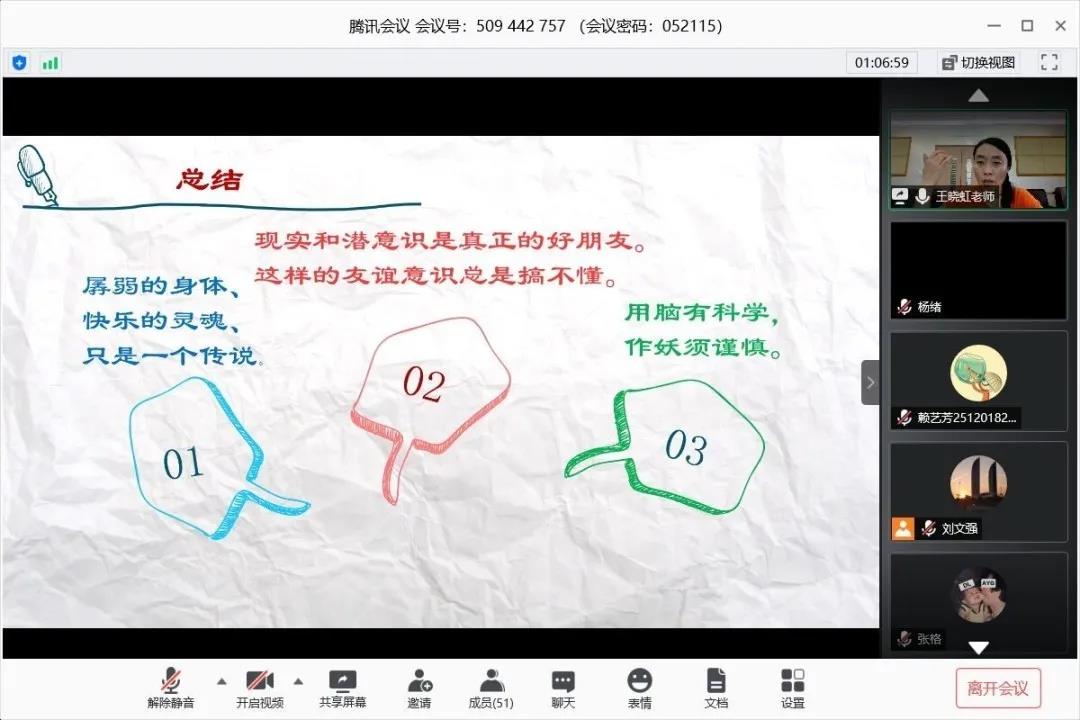Collapse the participant video sidebar

click(870, 382)
